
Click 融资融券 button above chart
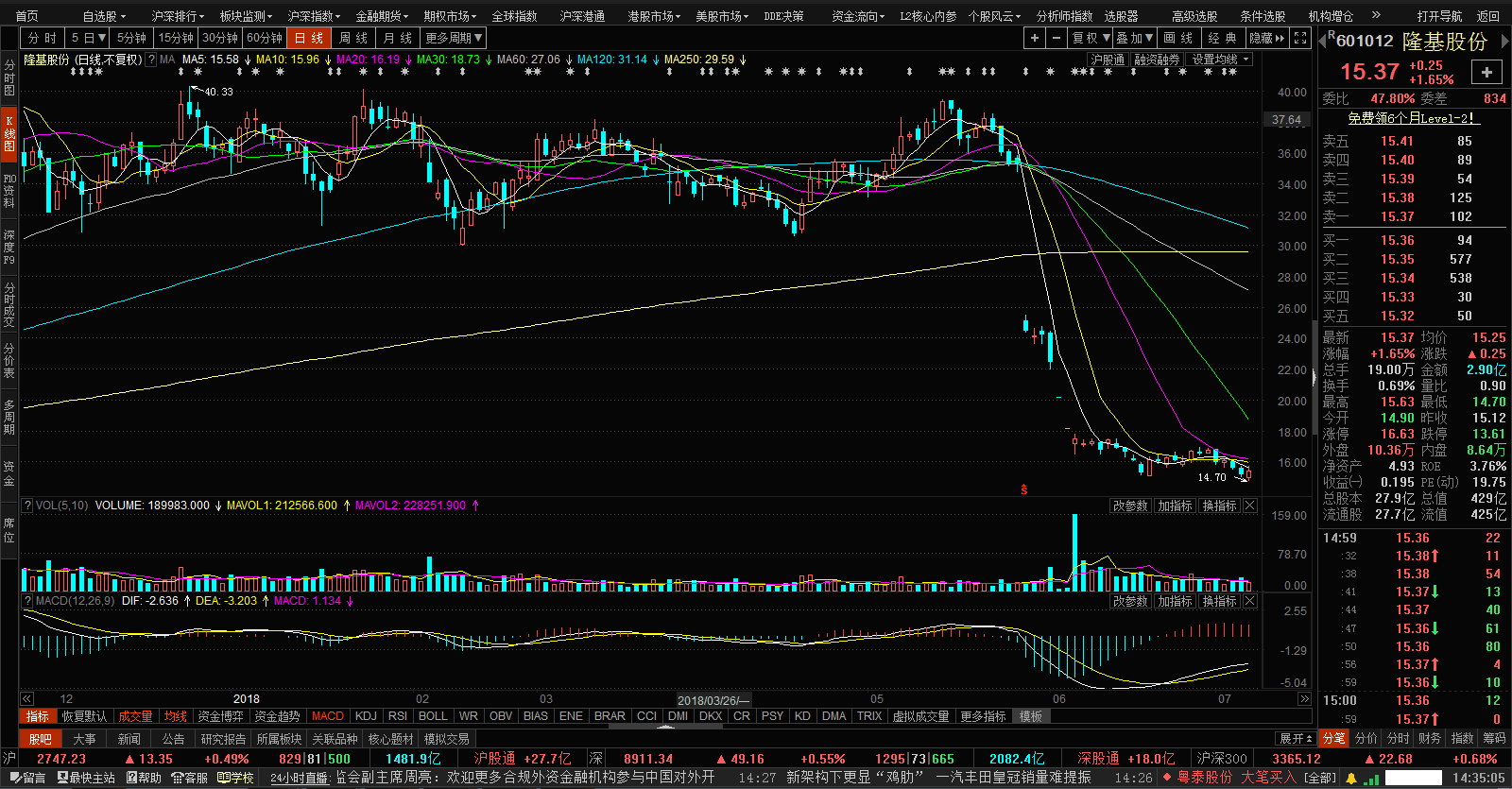point(1158,60)
